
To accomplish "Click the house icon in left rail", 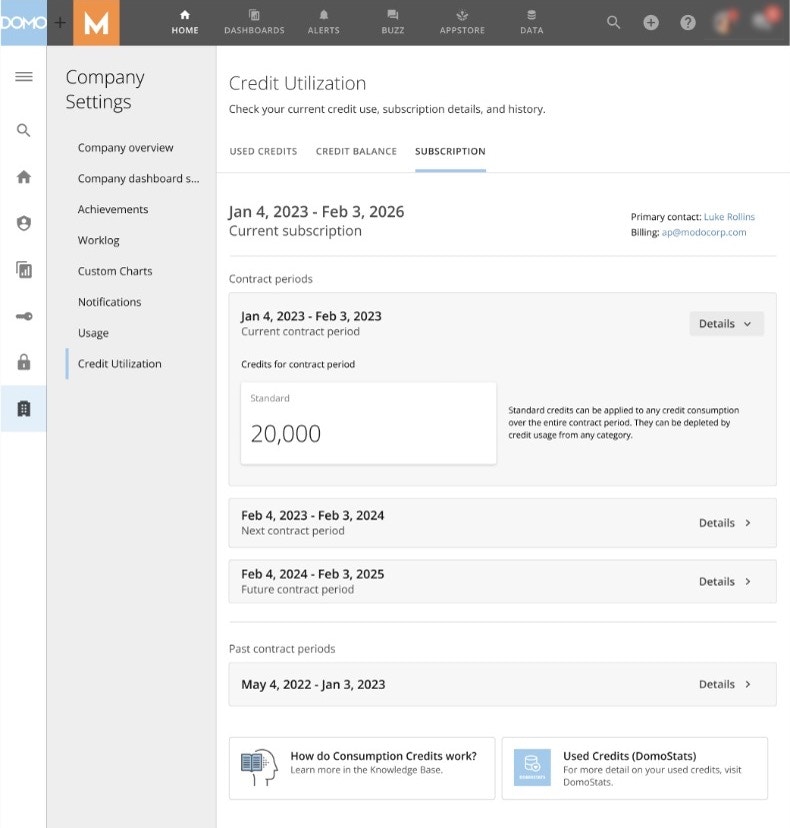I will point(24,177).
